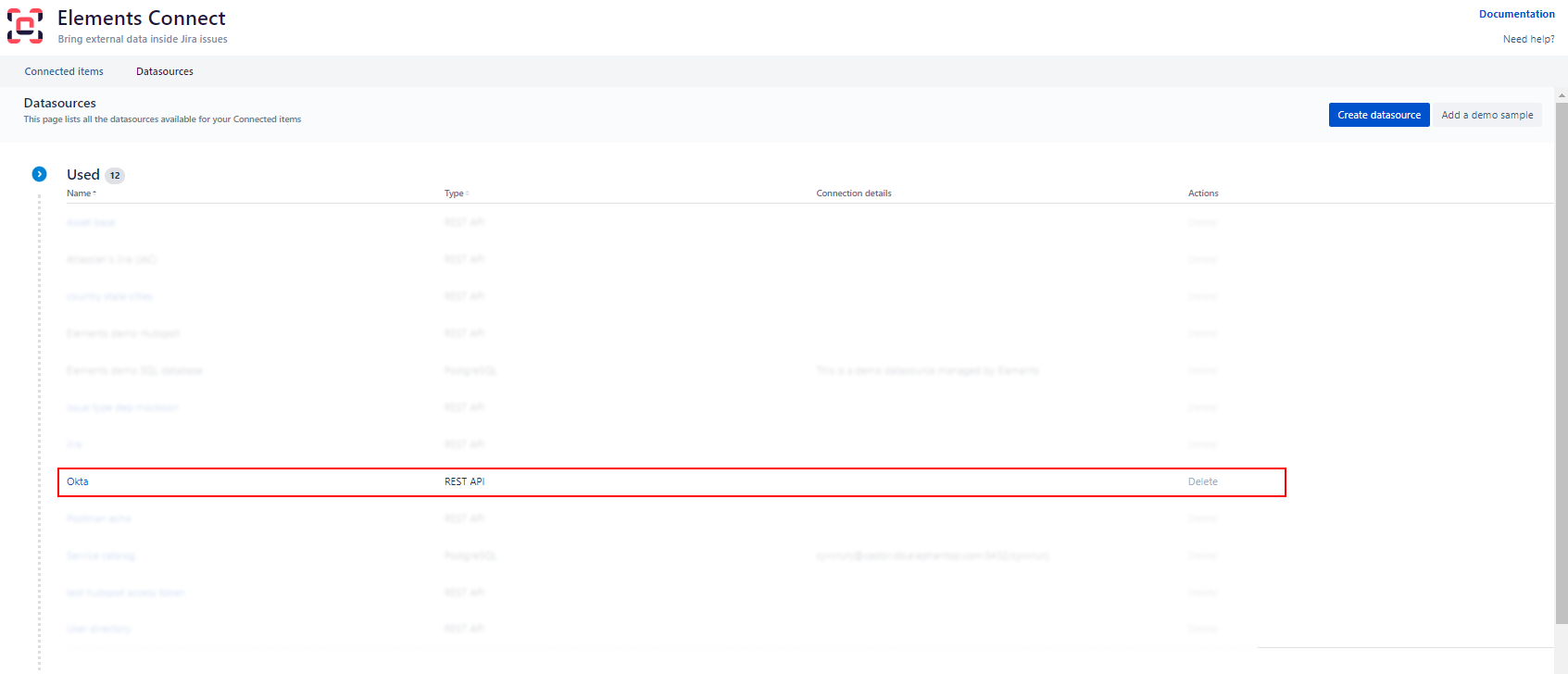1568x674 pixels.
Task: Open the Datasources tab
Action: (x=165, y=71)
